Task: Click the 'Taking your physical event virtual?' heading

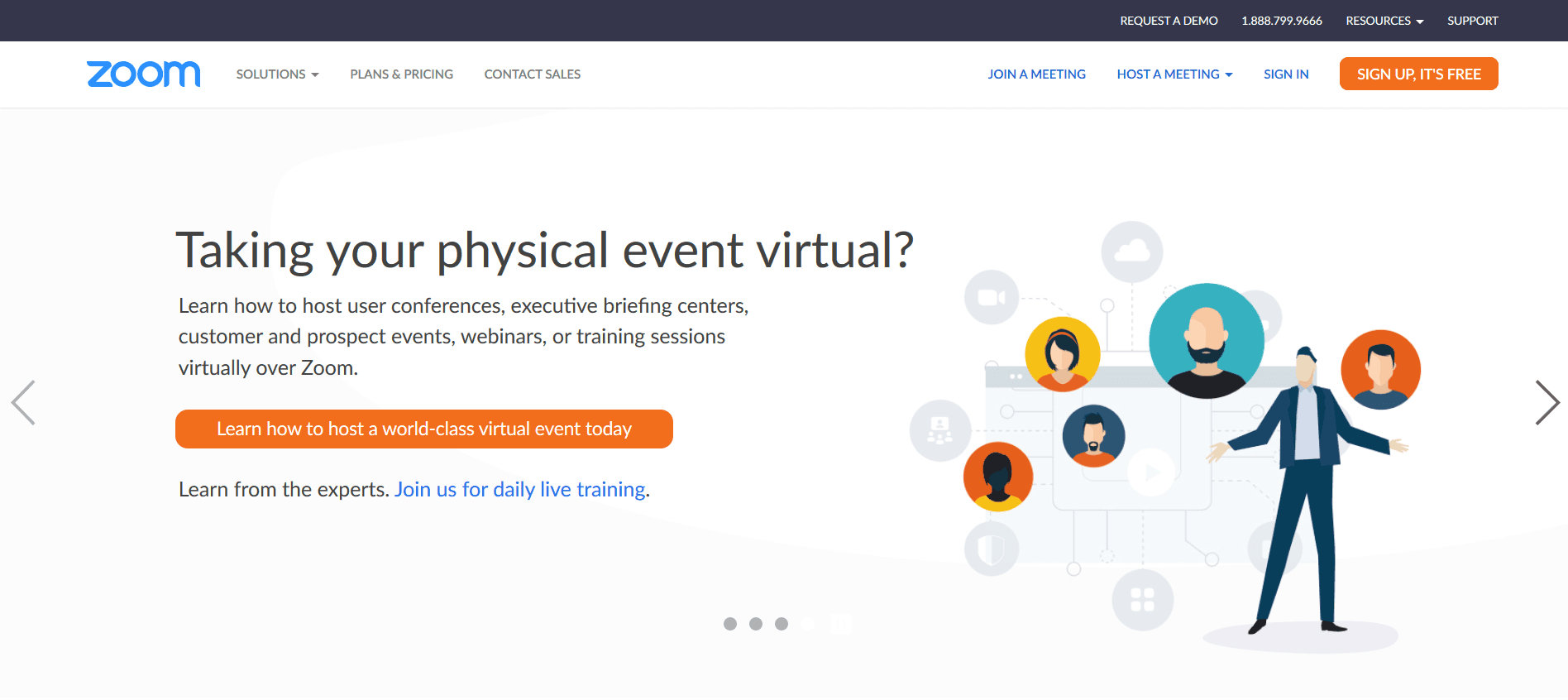Action: click(x=545, y=250)
